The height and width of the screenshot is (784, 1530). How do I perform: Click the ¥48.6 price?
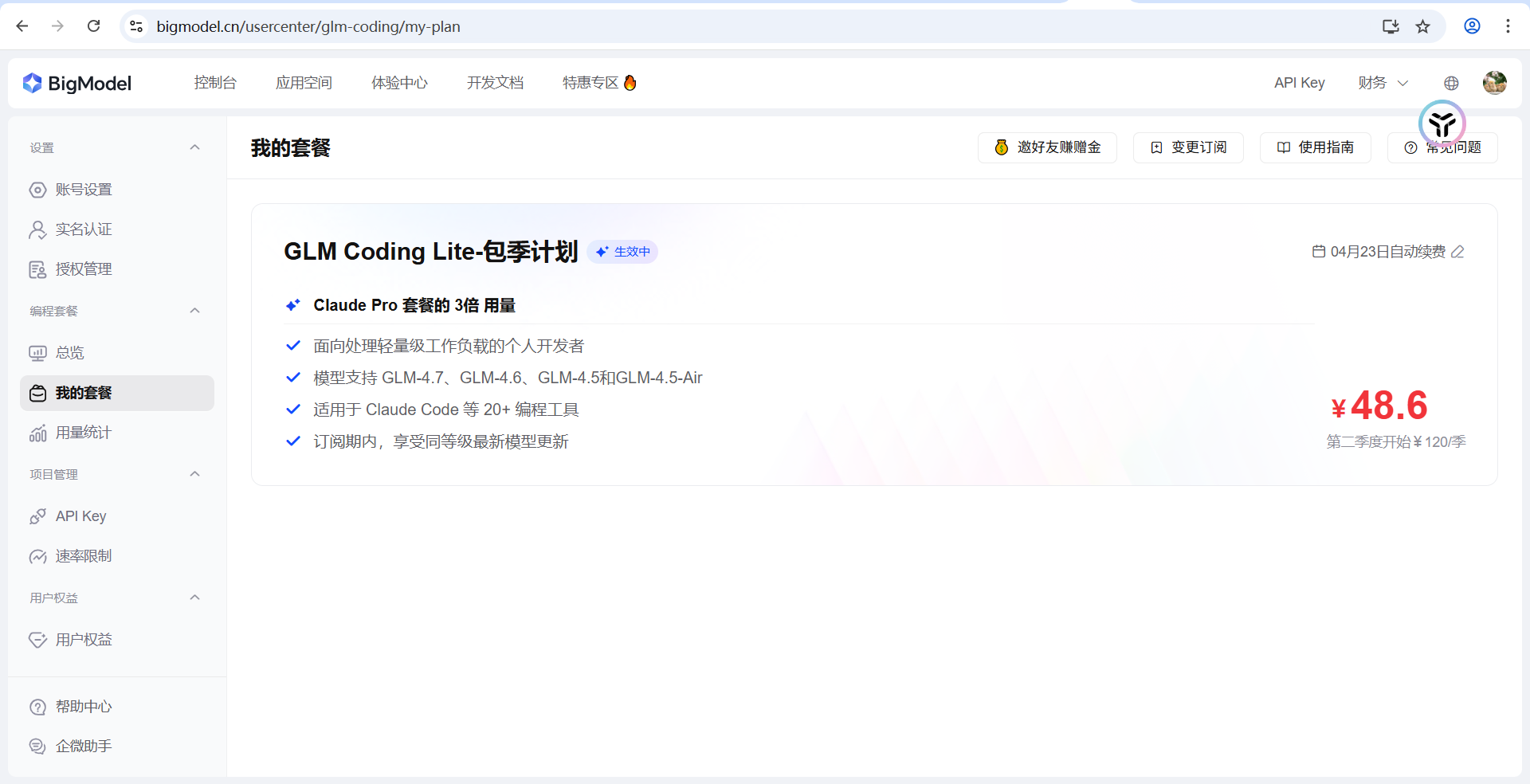coord(1379,406)
